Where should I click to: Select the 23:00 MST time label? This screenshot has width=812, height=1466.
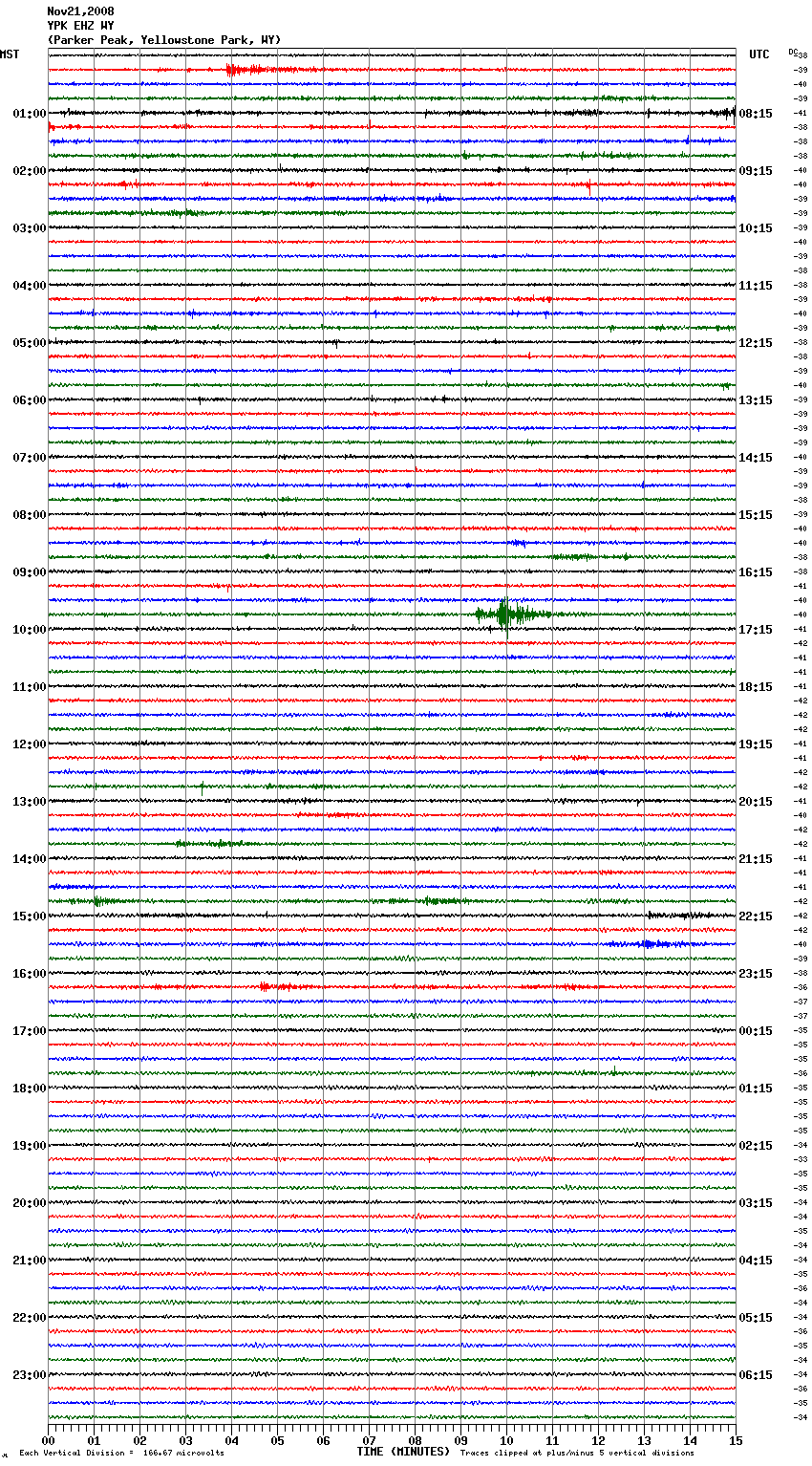pos(30,1375)
